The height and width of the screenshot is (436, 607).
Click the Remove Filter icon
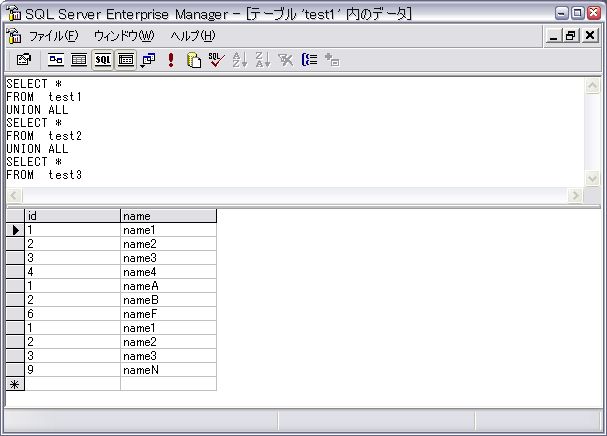(x=286, y=60)
